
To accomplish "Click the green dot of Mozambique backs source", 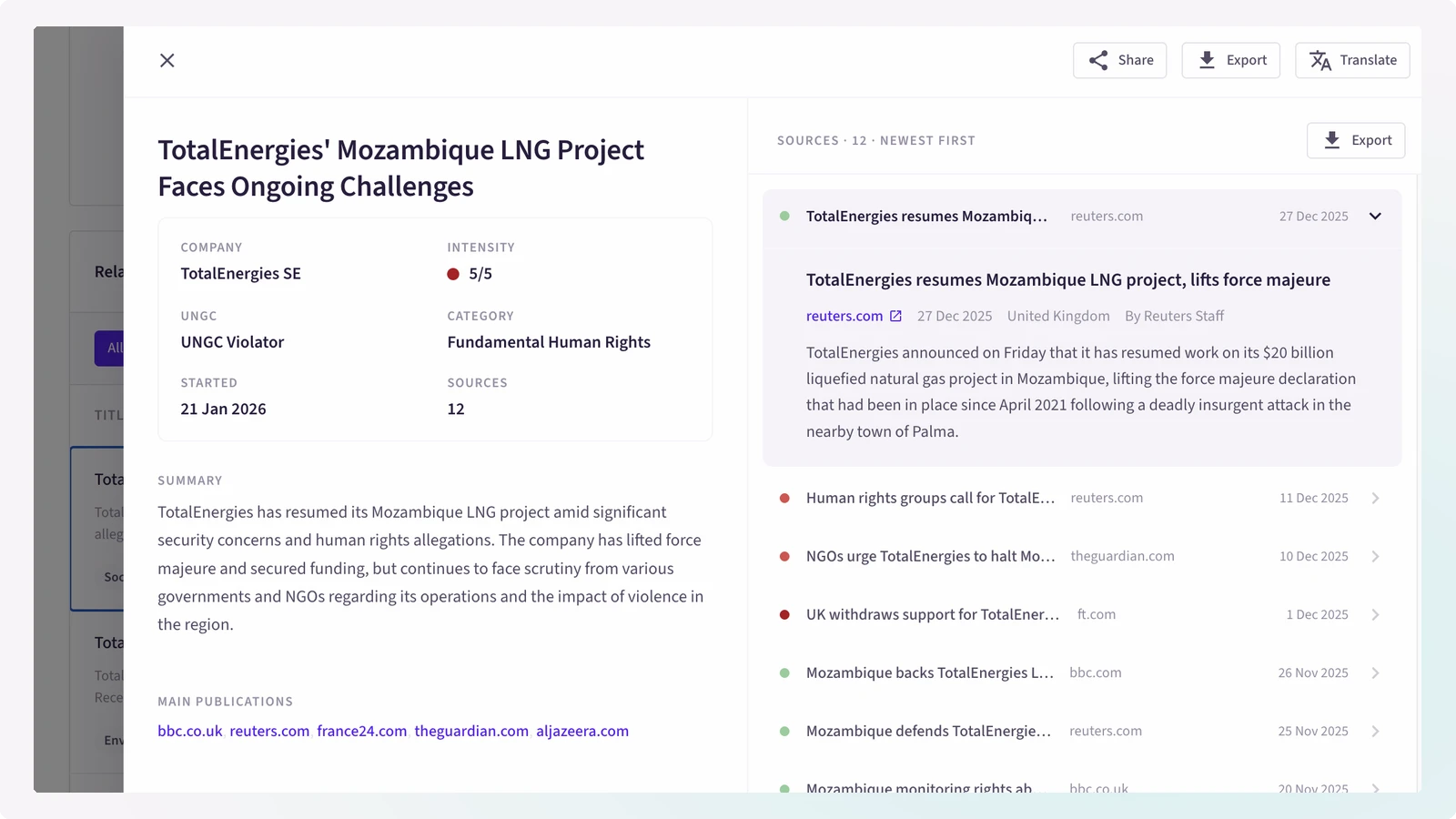I will point(784,673).
